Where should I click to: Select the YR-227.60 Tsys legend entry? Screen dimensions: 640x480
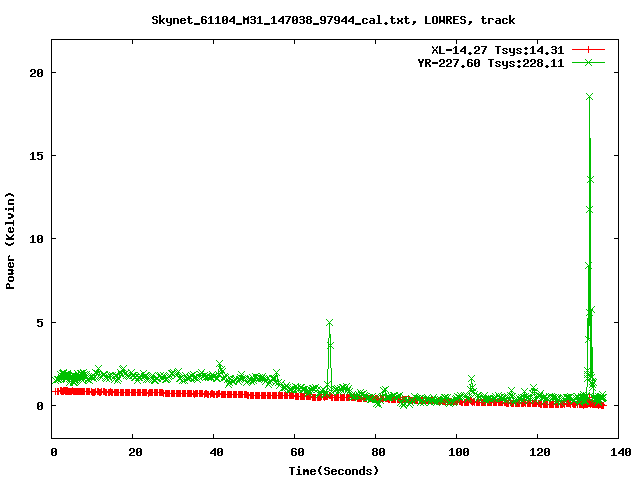(x=490, y=62)
